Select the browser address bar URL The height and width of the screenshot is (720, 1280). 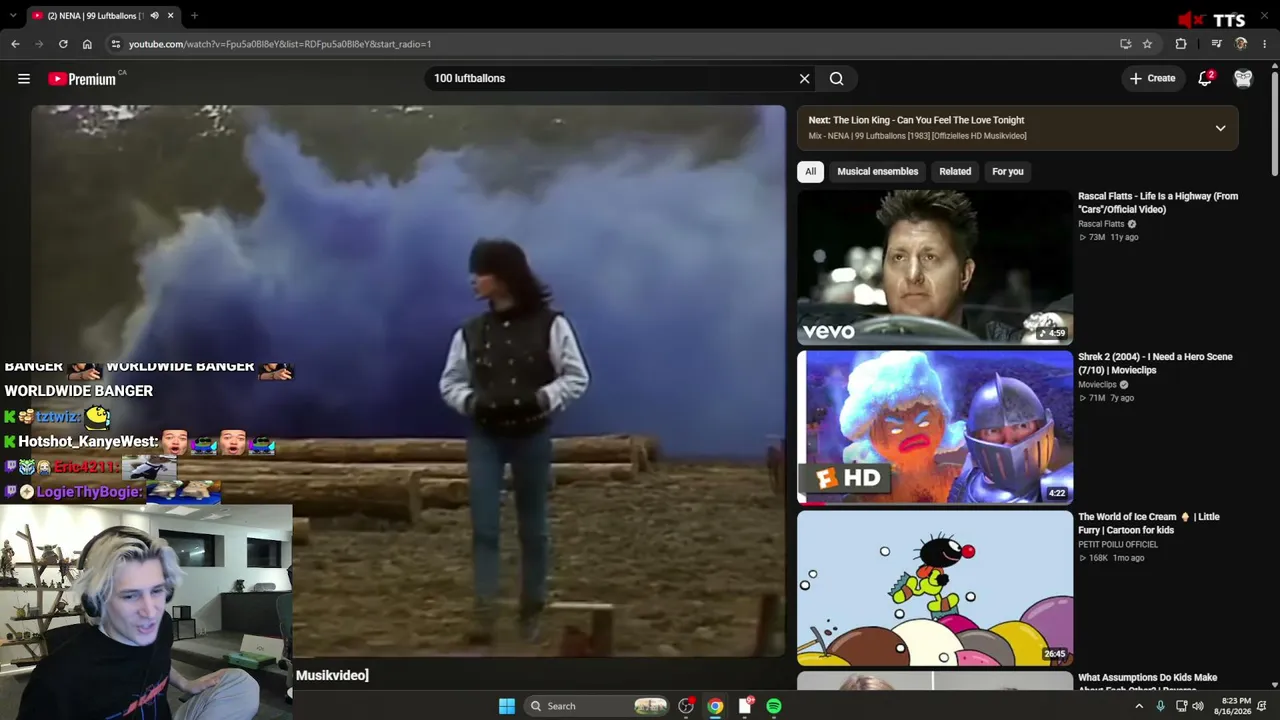(x=280, y=44)
